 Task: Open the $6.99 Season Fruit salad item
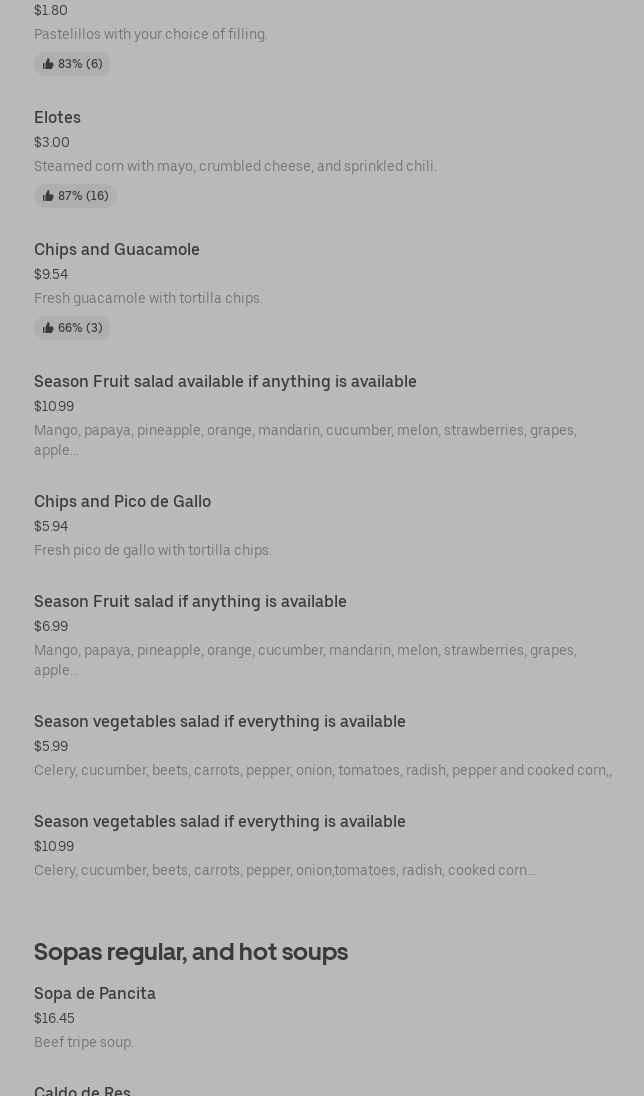pyautogui.click(x=190, y=602)
